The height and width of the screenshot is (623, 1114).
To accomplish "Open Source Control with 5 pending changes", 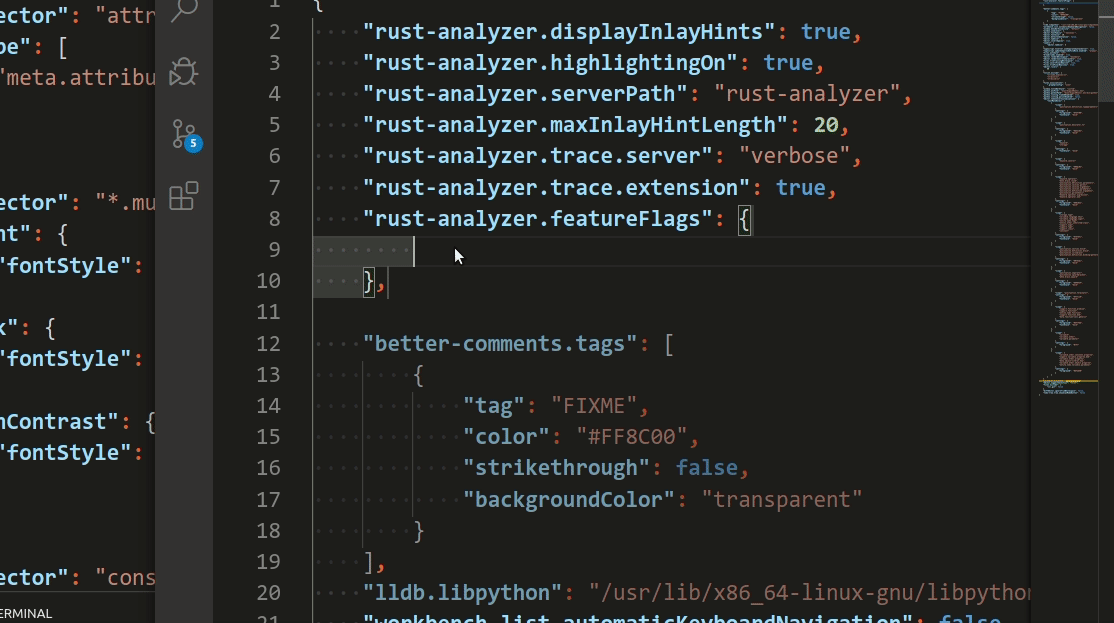I will point(186,135).
